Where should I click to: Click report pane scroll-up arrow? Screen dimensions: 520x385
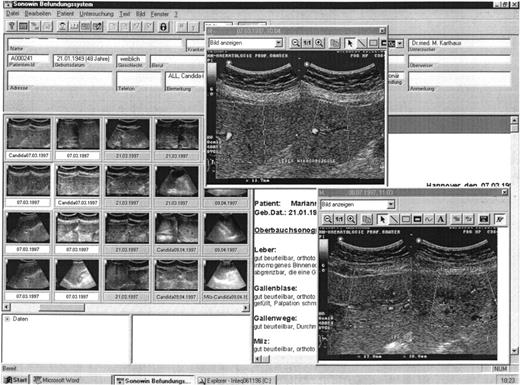point(514,120)
